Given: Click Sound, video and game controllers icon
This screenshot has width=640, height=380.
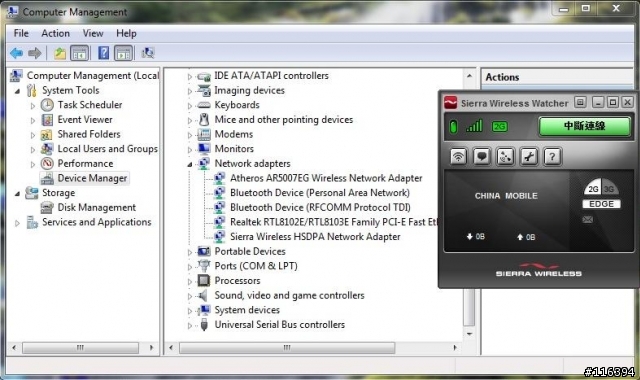Looking at the screenshot, I should [x=203, y=295].
